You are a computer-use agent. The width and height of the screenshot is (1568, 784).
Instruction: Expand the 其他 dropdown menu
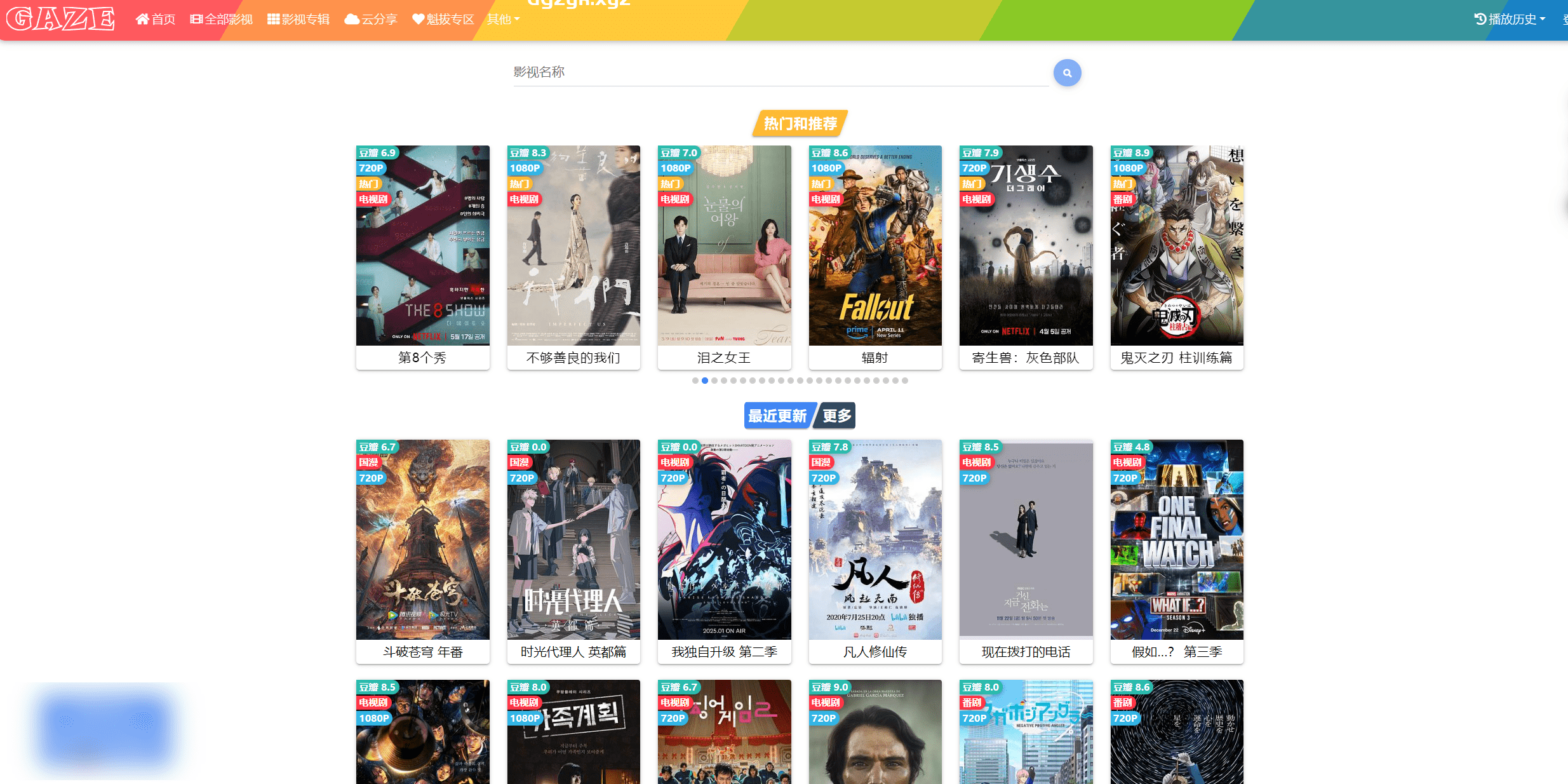pos(503,19)
